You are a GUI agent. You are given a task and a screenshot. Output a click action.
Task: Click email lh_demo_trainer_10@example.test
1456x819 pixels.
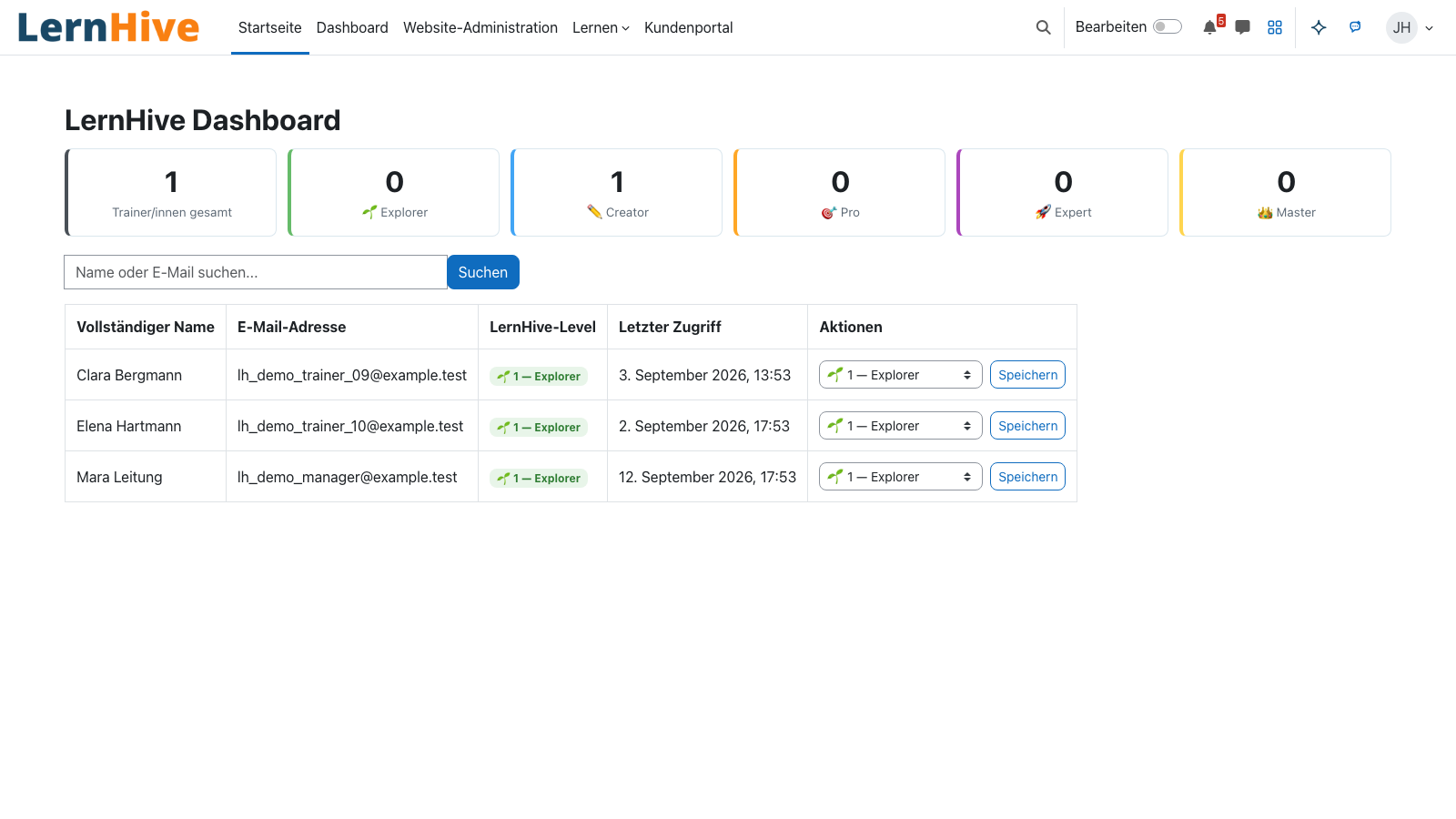(350, 426)
